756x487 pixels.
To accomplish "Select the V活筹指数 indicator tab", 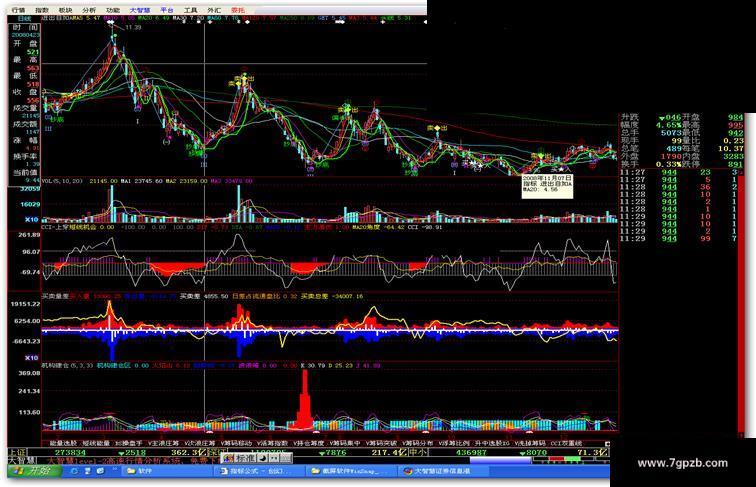I will click(x=272, y=443).
